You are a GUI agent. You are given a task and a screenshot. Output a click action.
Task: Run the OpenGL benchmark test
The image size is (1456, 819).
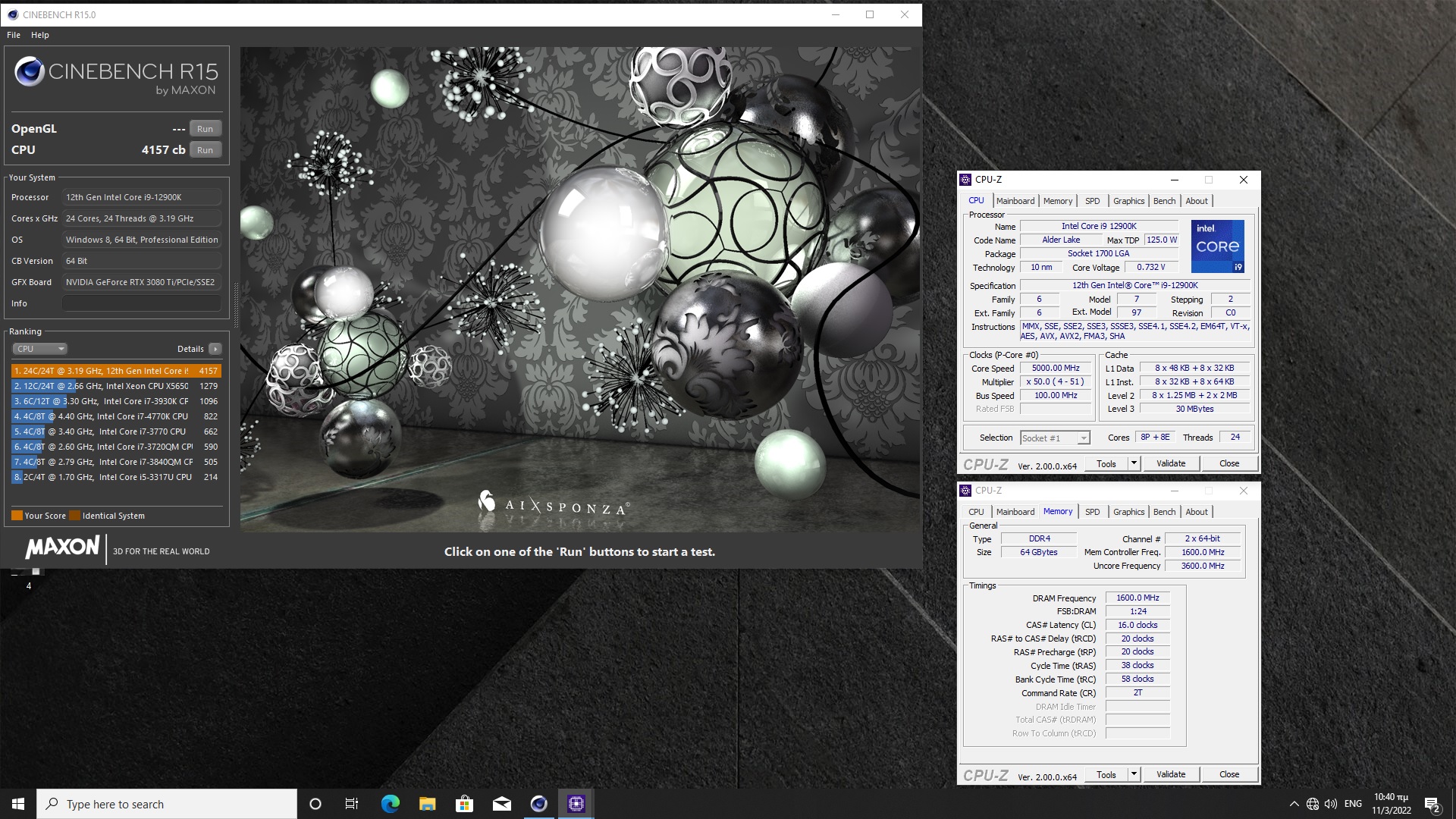(205, 129)
